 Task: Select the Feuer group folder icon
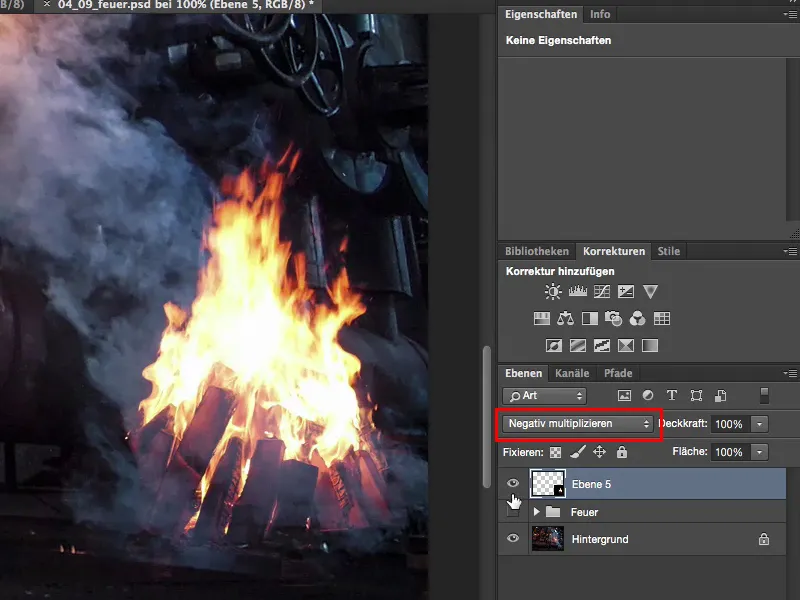[553, 512]
